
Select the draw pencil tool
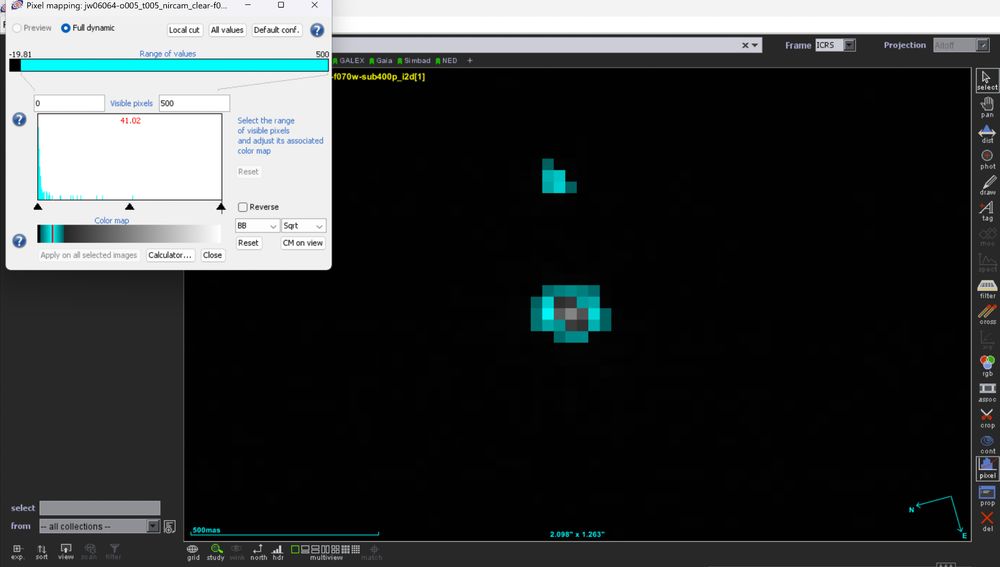pyautogui.click(x=987, y=185)
